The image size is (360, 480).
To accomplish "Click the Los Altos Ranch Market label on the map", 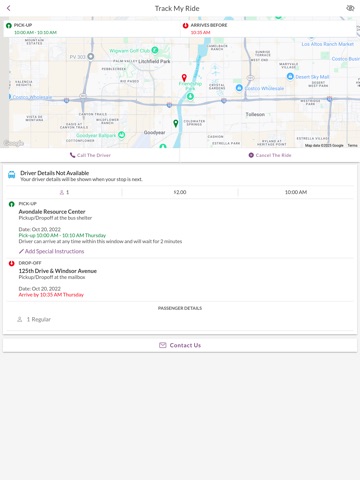I will (328, 44).
